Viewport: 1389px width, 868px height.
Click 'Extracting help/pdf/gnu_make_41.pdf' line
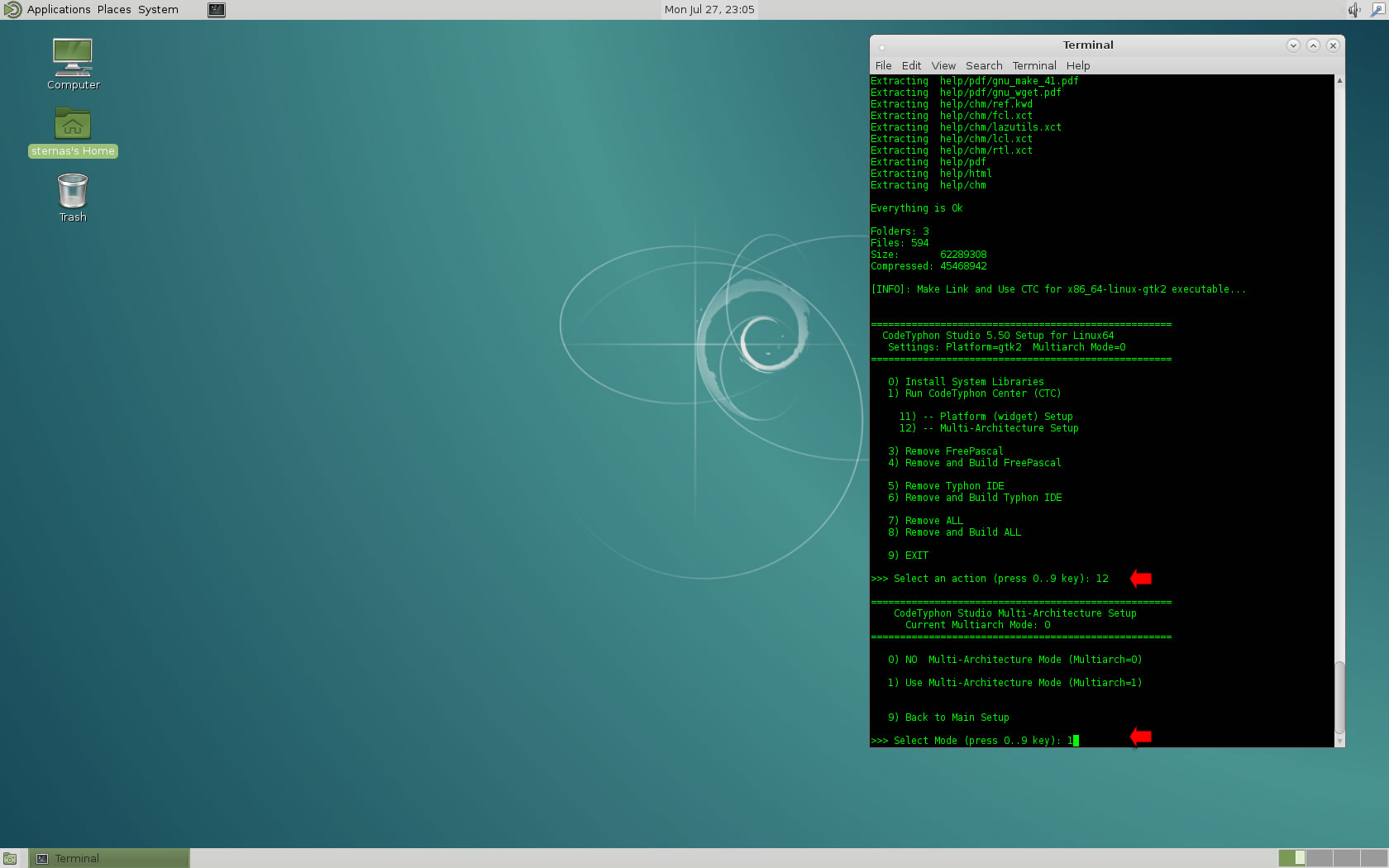(x=975, y=81)
